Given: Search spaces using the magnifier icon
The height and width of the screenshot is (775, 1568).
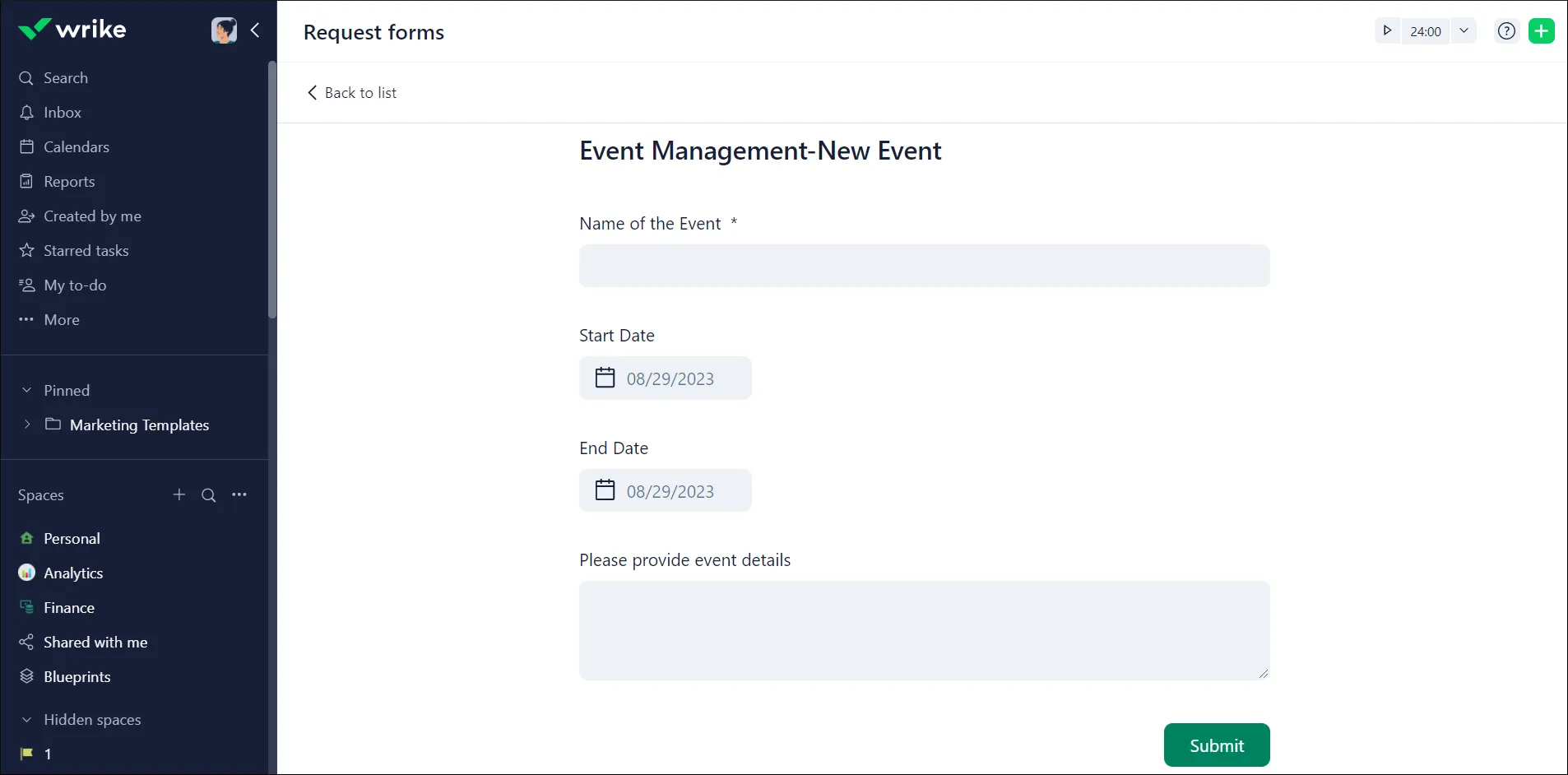Looking at the screenshot, I should (x=209, y=495).
